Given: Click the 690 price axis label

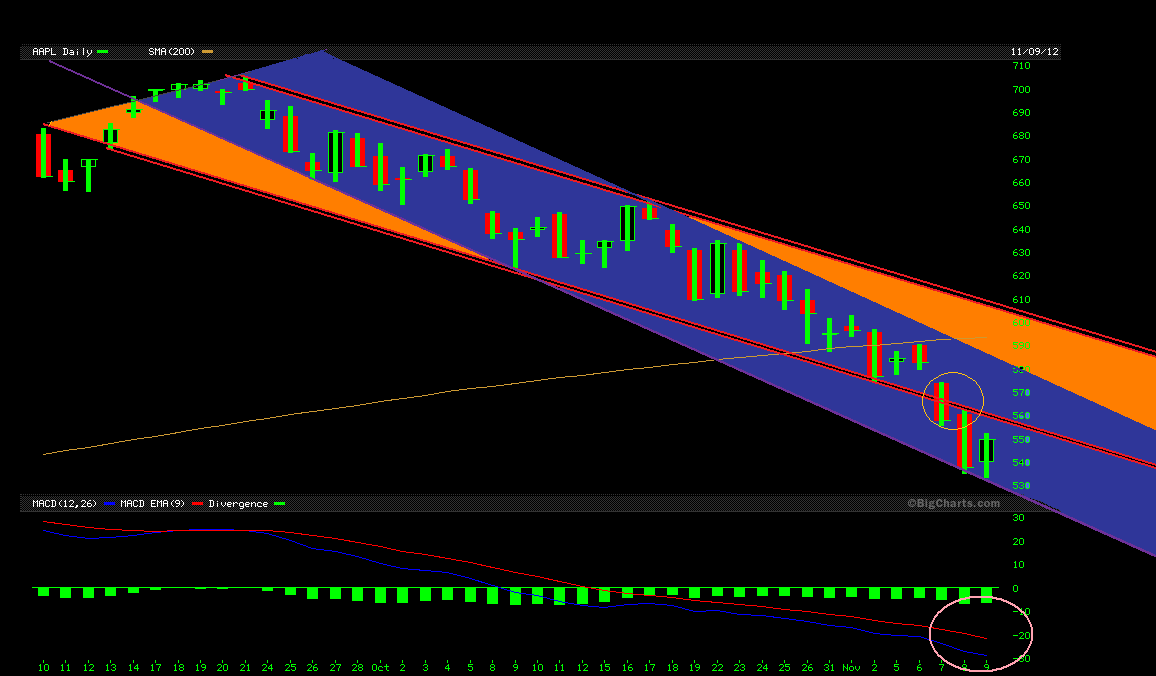Looking at the screenshot, I should pyautogui.click(x=1021, y=113).
